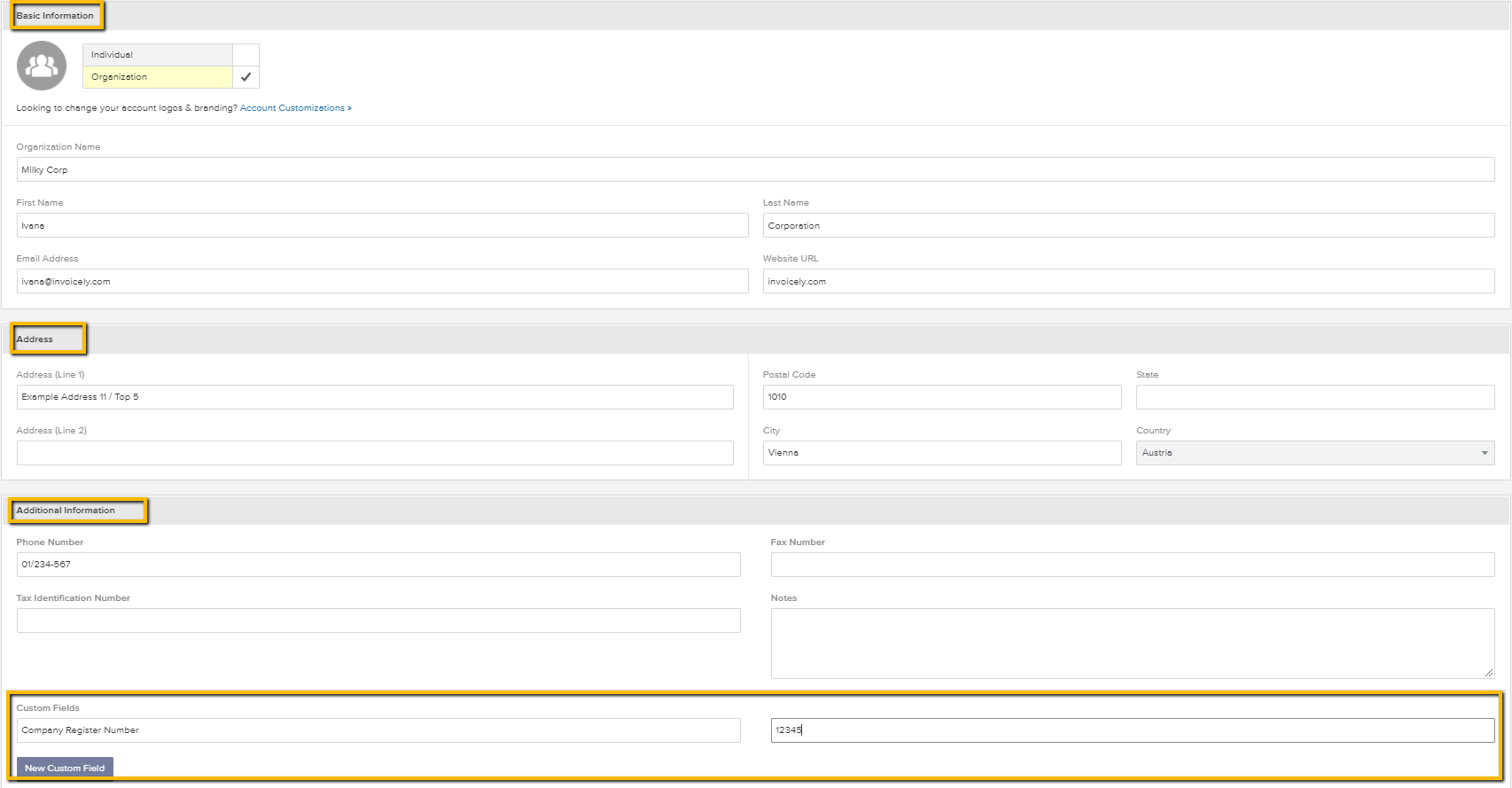Image resolution: width=1512 pixels, height=788 pixels.
Task: Click the custom field value 12345
Action: click(1133, 730)
